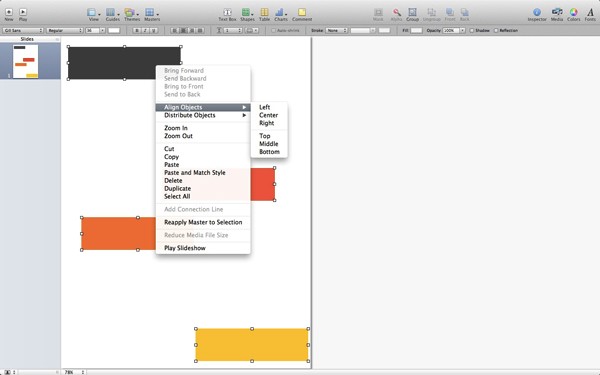
Task: Click the Fill color well
Action: (416, 30)
